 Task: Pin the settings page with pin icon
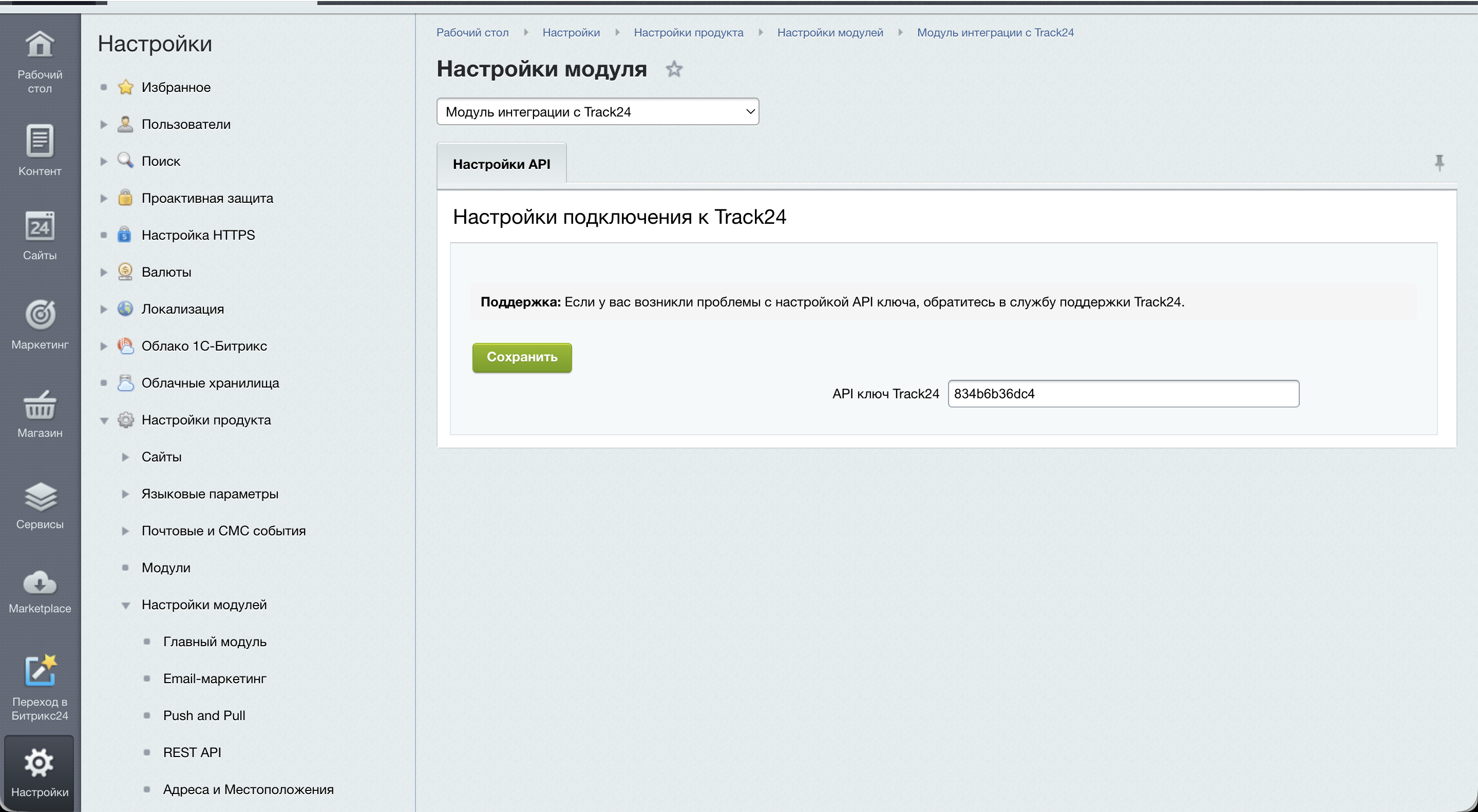[1439, 163]
